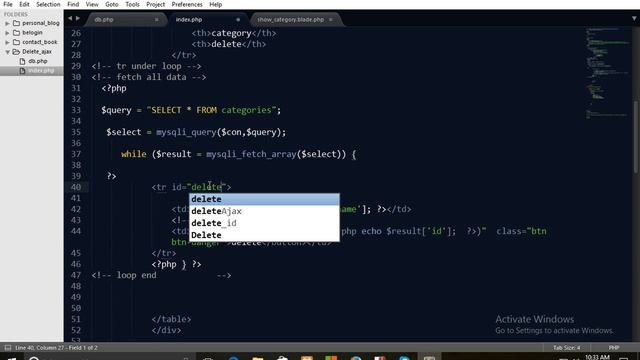Image resolution: width=640 pixels, height=360 pixels.
Task: Click mysqli_query on line 35
Action: [x=186, y=132]
